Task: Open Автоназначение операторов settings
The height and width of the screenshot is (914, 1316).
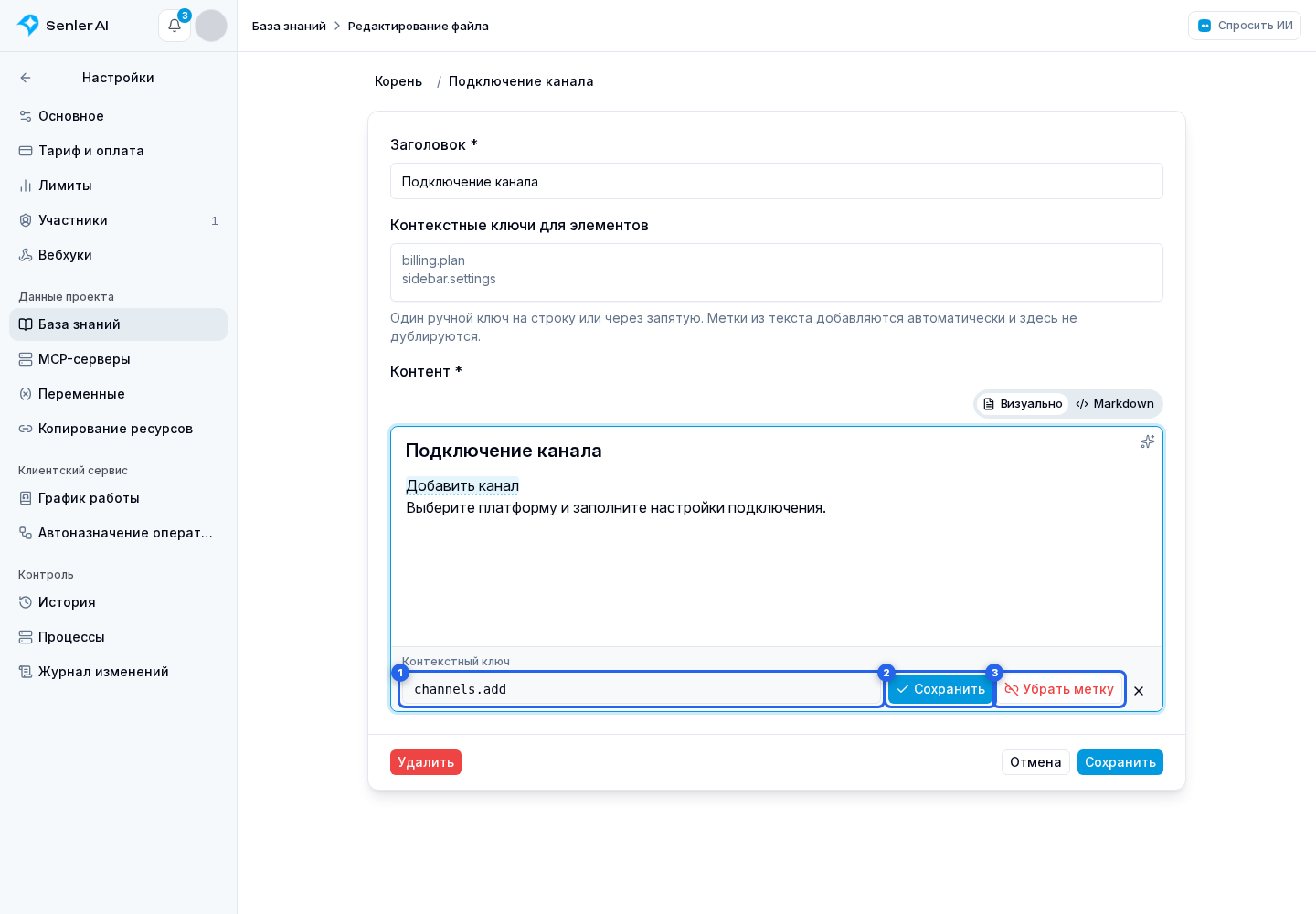Action: pos(119,533)
